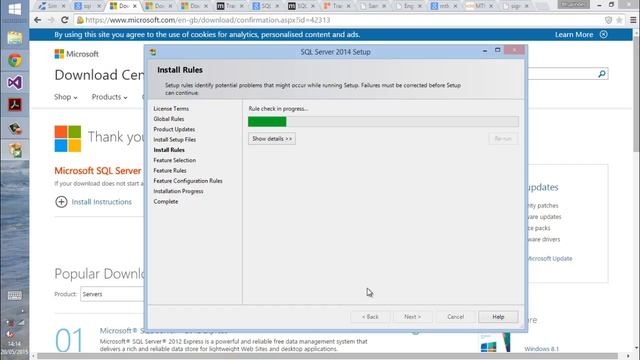Open the Shop dropdown menu
The width and height of the screenshot is (640, 360).
(x=66, y=97)
